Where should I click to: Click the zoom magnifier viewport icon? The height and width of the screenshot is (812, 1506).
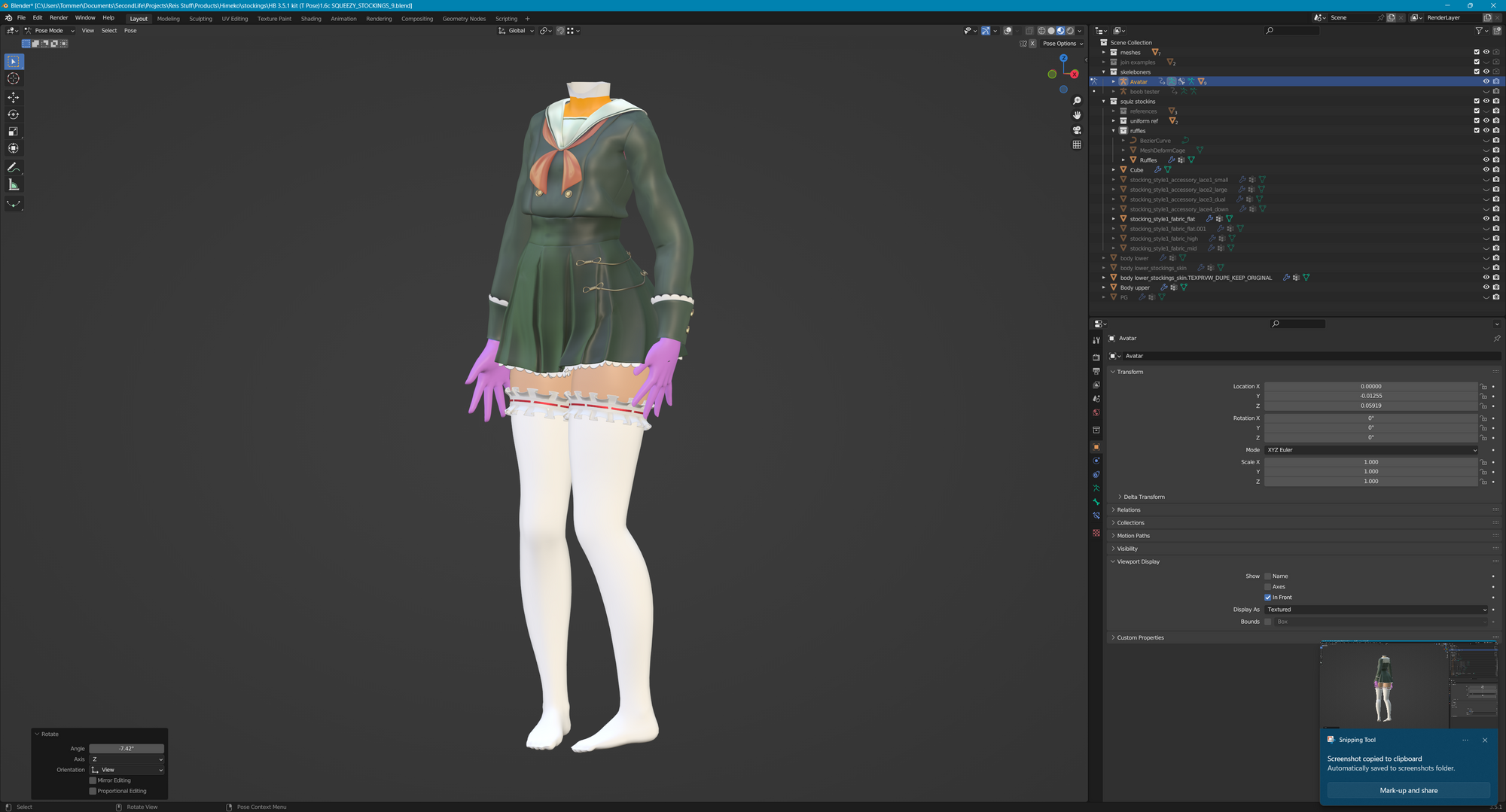(1077, 101)
